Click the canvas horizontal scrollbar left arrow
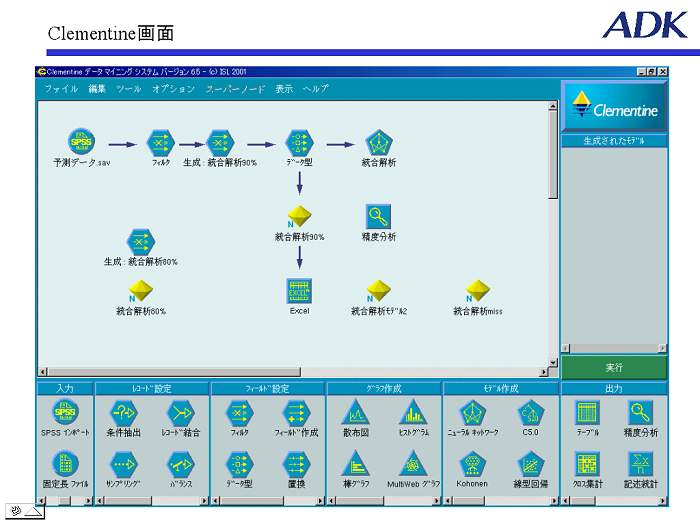This screenshot has width=700, height=525. tap(43, 371)
